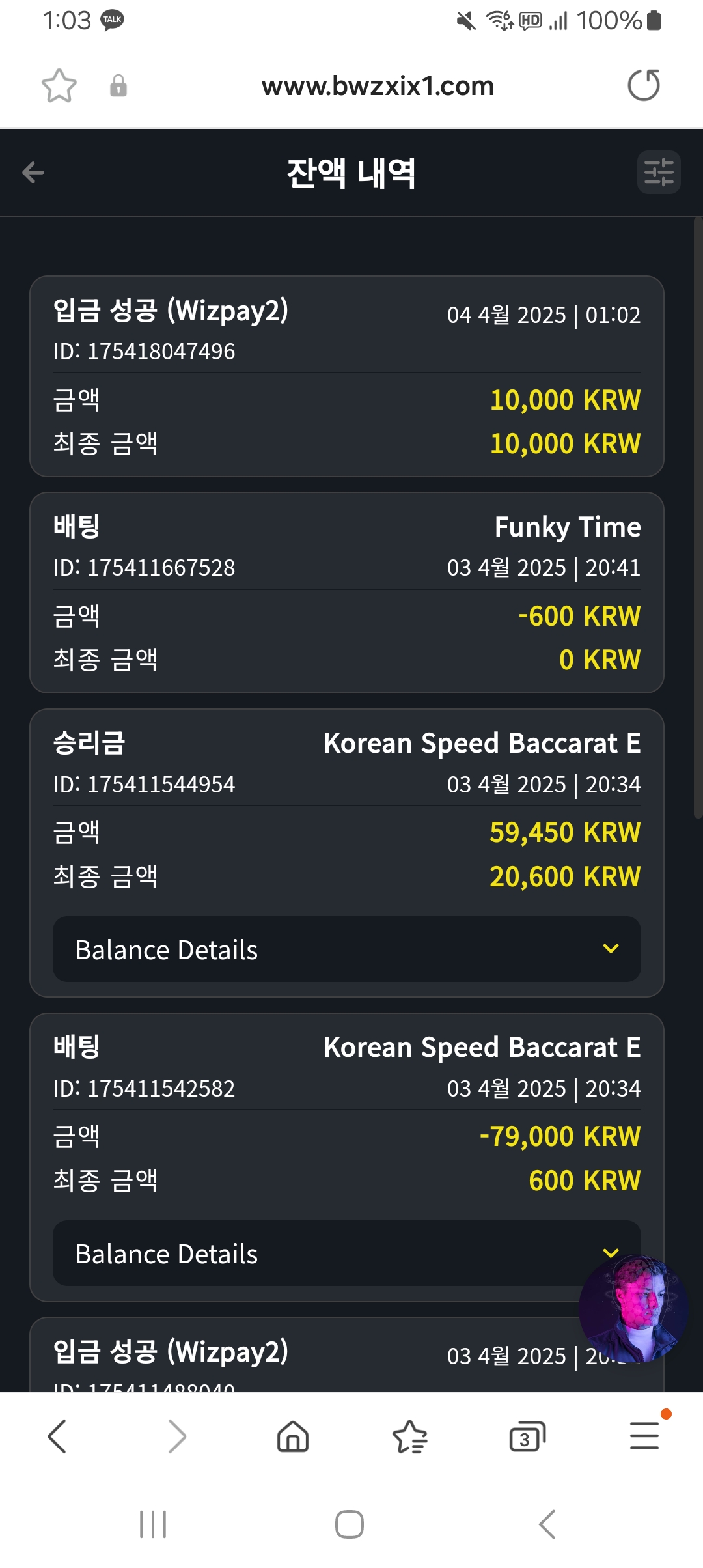Select the Funky Time bet entry
The image size is (703, 1568).
(x=346, y=592)
